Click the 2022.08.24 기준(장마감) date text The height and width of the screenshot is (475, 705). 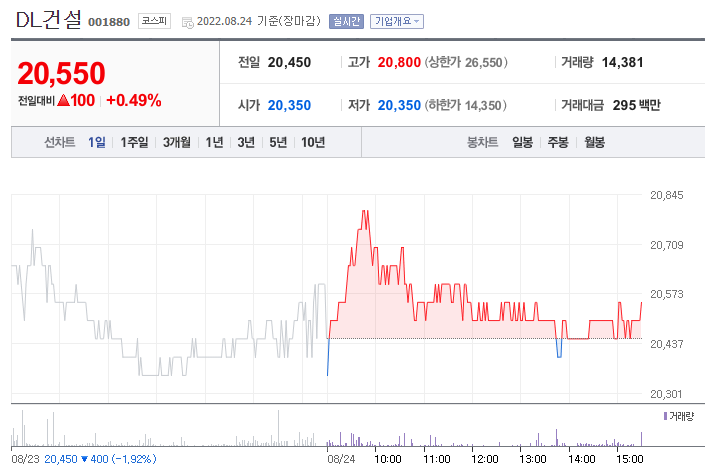[259, 21]
